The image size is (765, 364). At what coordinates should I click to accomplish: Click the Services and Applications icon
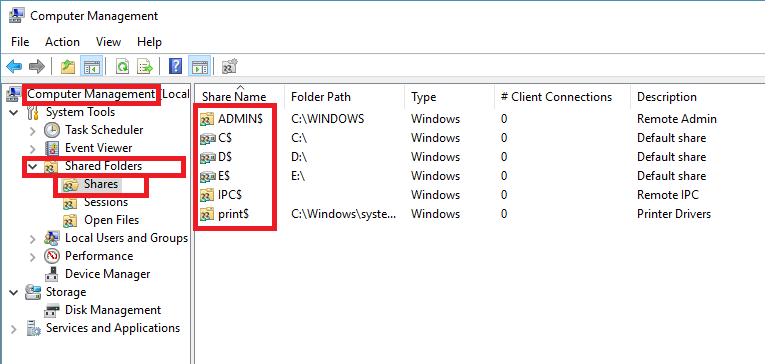(x=33, y=328)
